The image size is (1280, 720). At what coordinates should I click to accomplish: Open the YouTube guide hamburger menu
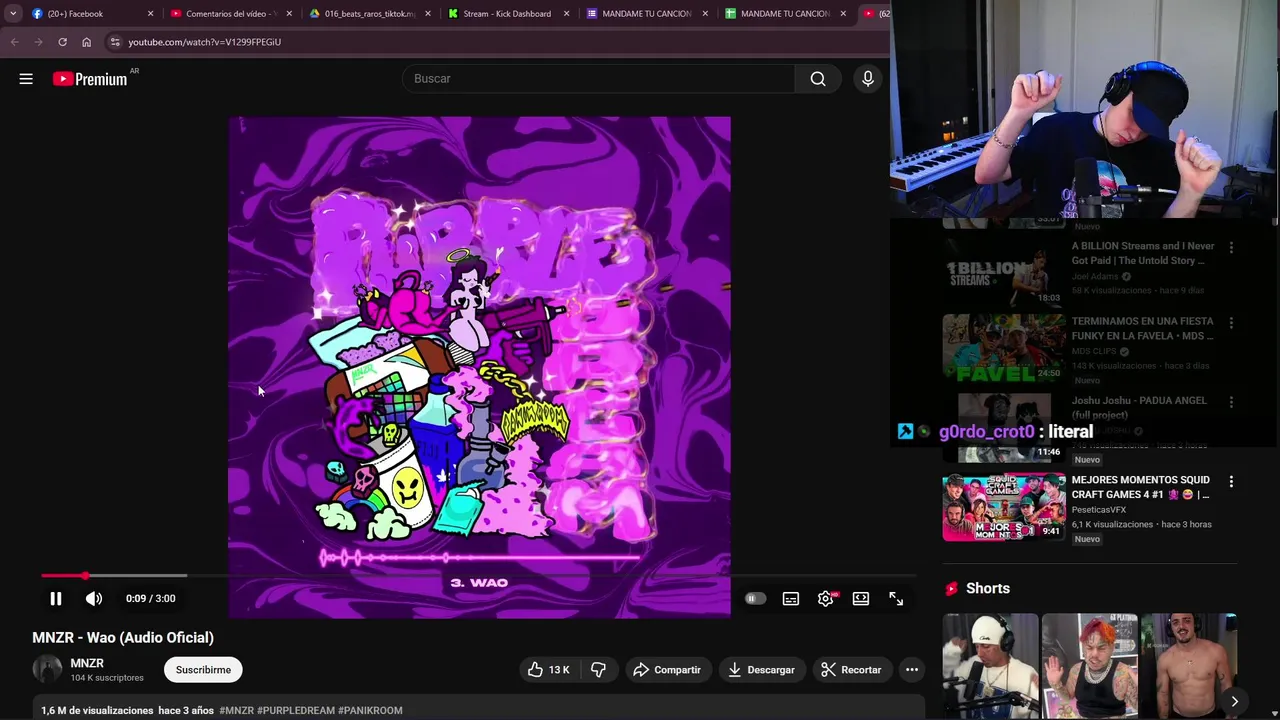pyautogui.click(x=26, y=78)
